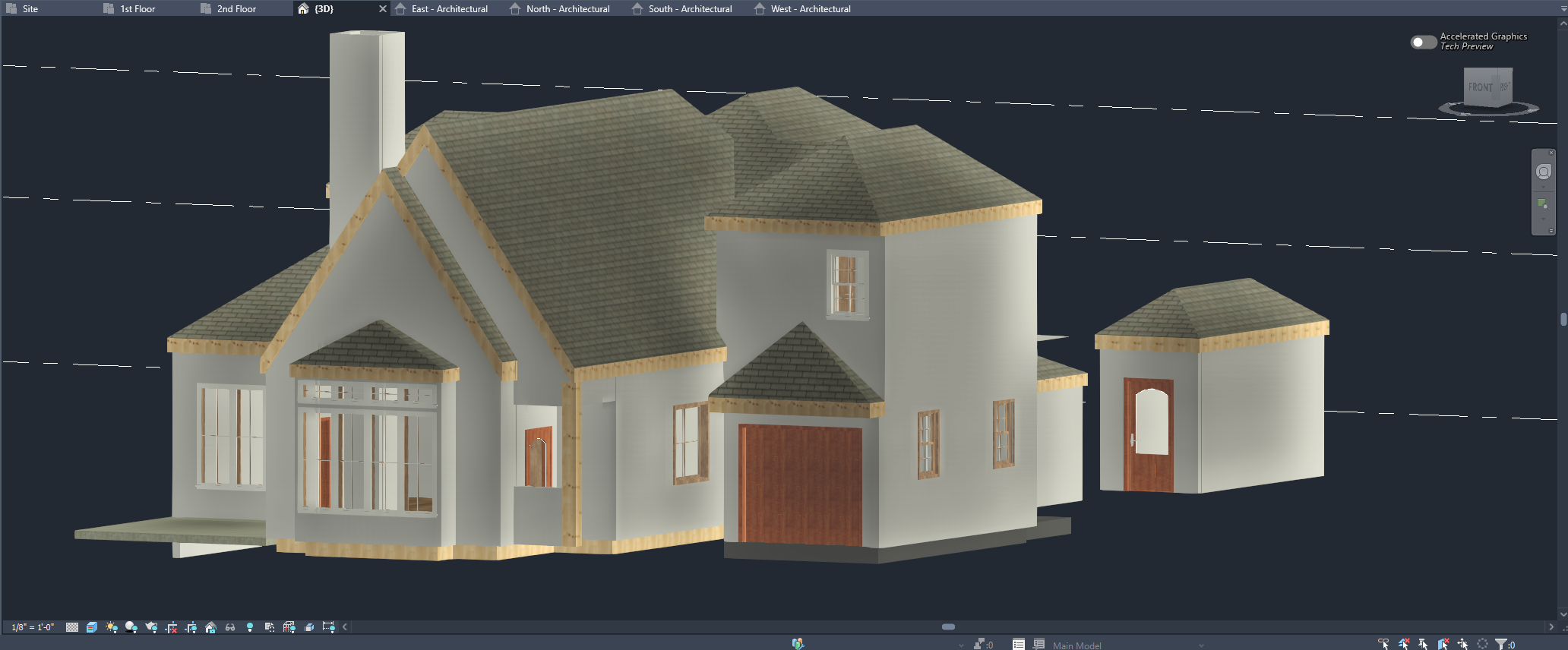1568x650 pixels.
Task: Highlight Displacement Sets
Action: click(x=309, y=627)
